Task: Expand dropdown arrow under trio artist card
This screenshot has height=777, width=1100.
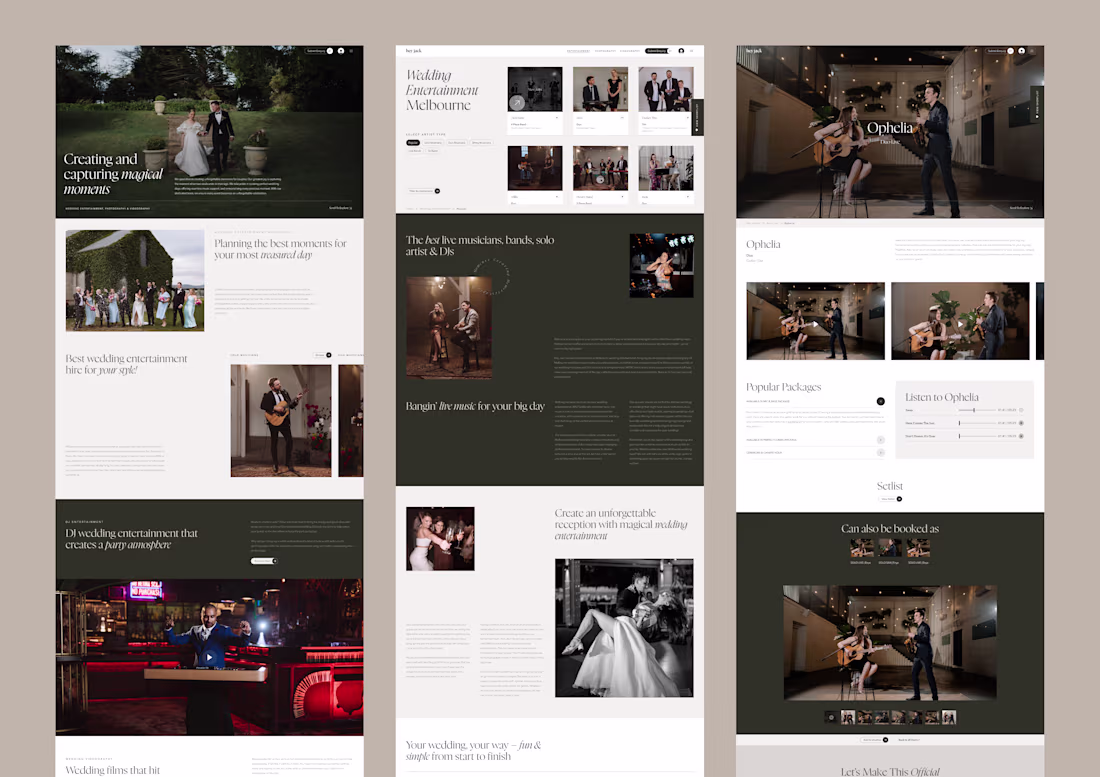Action: 688,118
